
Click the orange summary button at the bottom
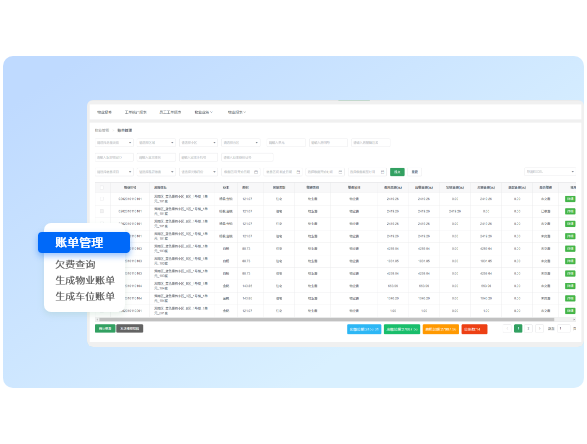(x=441, y=329)
